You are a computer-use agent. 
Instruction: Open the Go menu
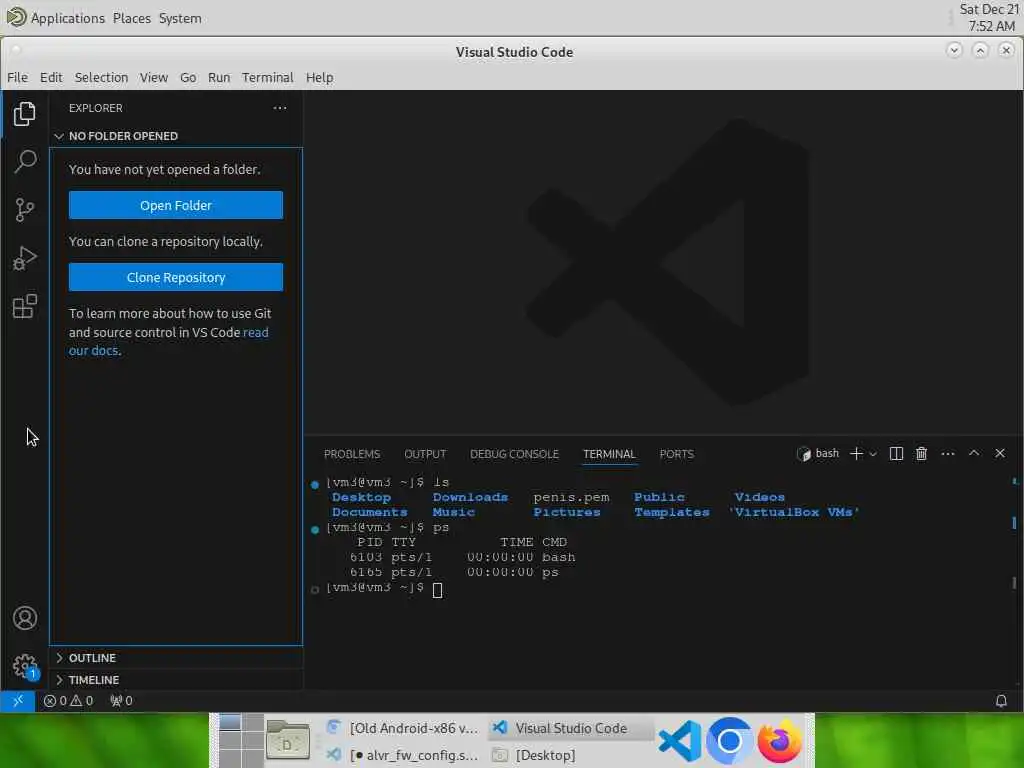click(188, 77)
